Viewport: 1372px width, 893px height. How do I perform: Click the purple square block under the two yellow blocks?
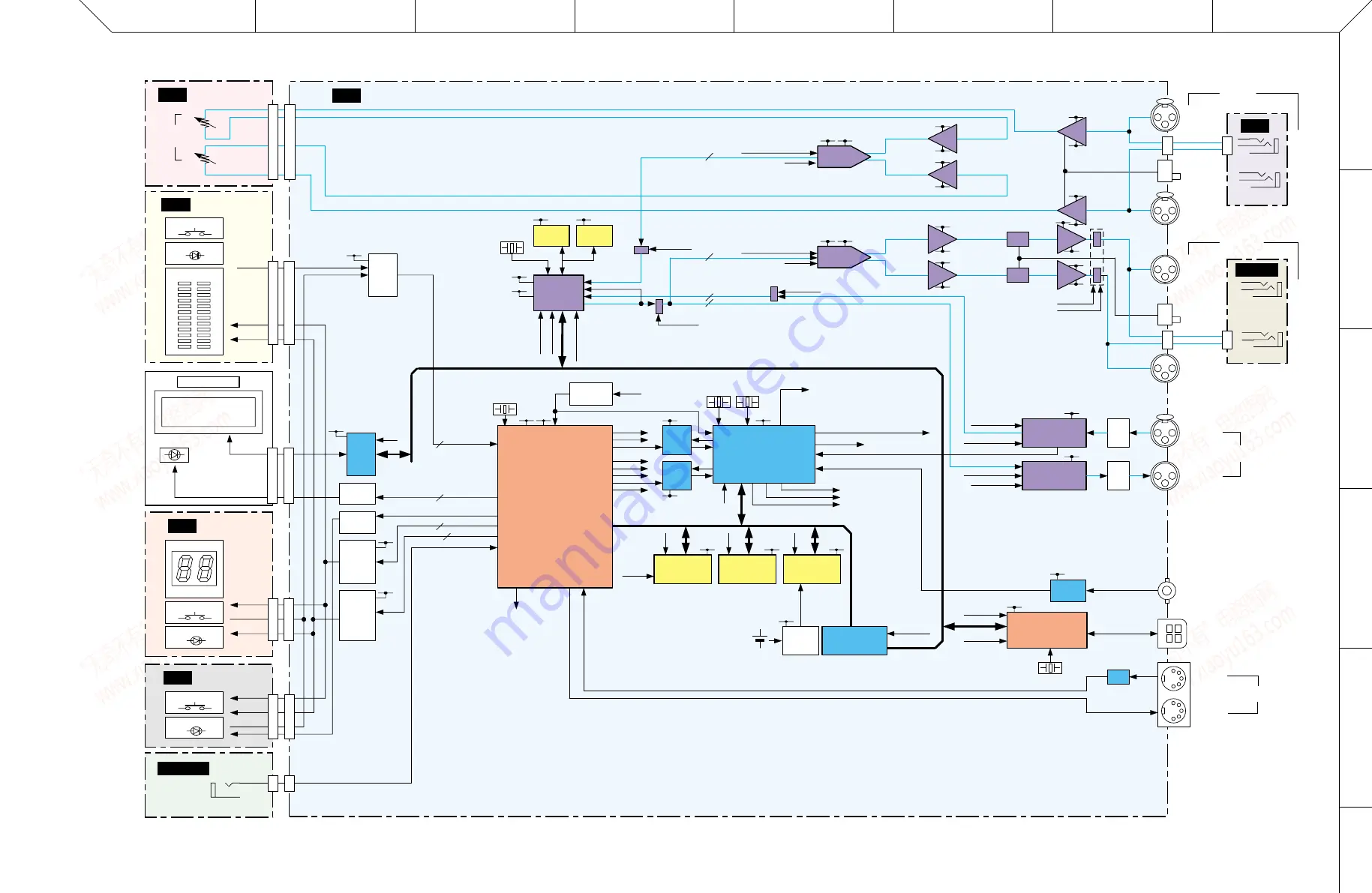(558, 293)
